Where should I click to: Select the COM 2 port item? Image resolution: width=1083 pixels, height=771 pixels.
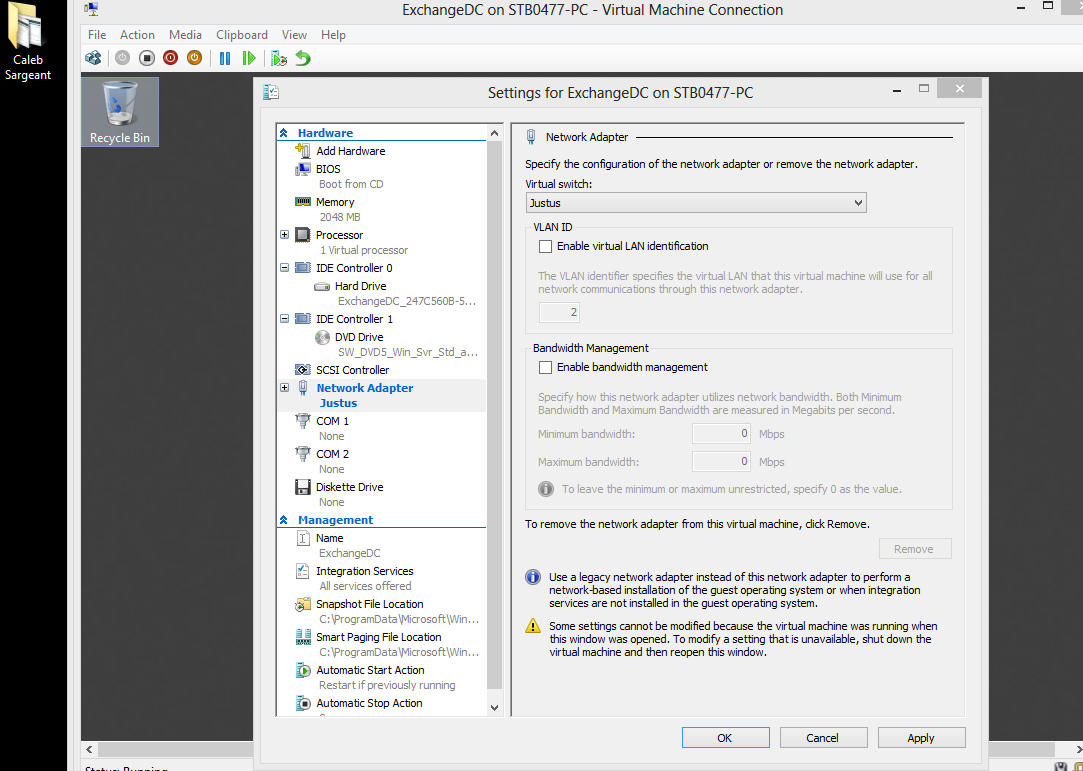pos(332,454)
